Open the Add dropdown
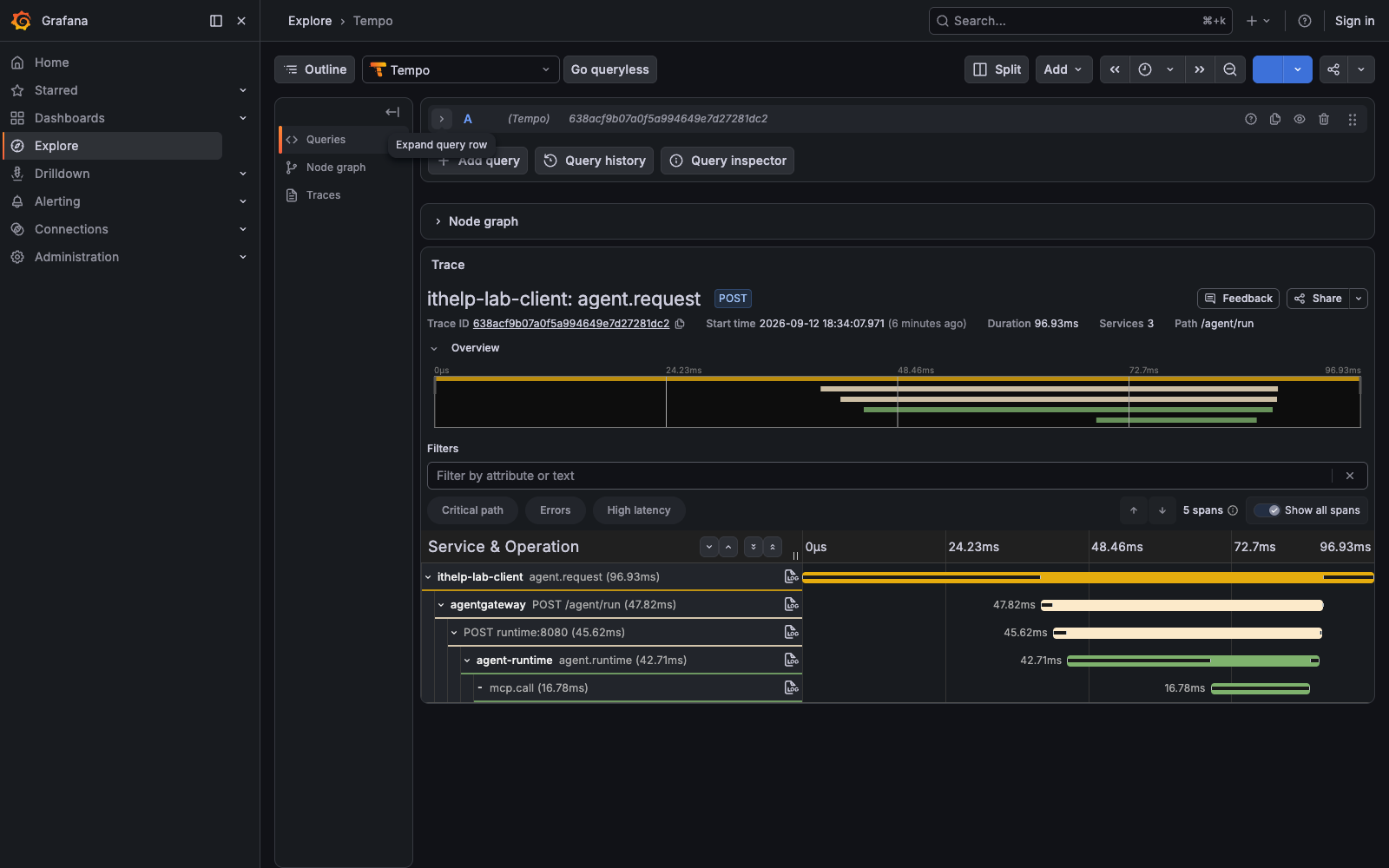Viewport: 1389px width, 868px height. coord(1063,69)
